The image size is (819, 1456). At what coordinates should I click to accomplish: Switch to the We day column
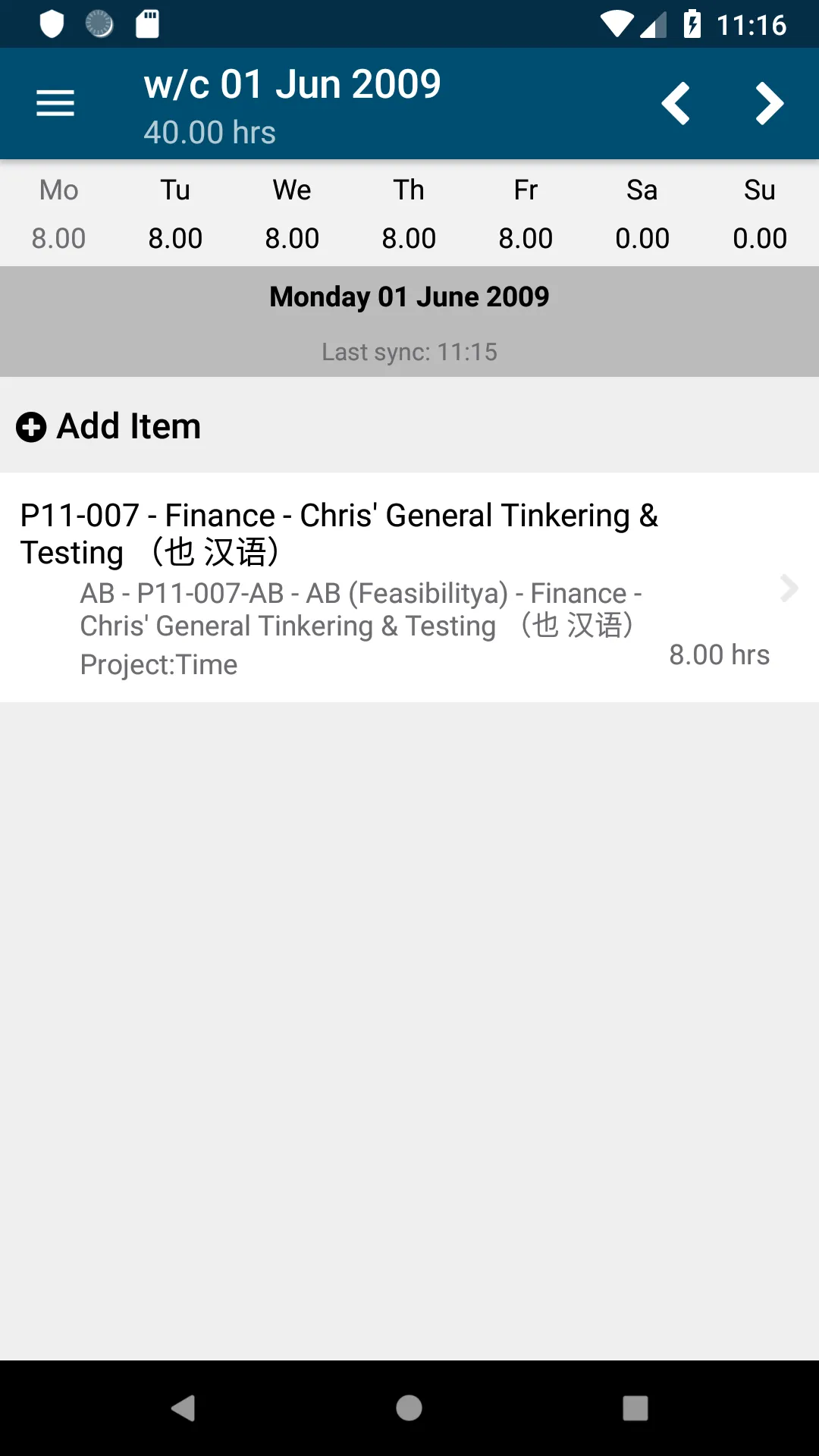tap(292, 214)
